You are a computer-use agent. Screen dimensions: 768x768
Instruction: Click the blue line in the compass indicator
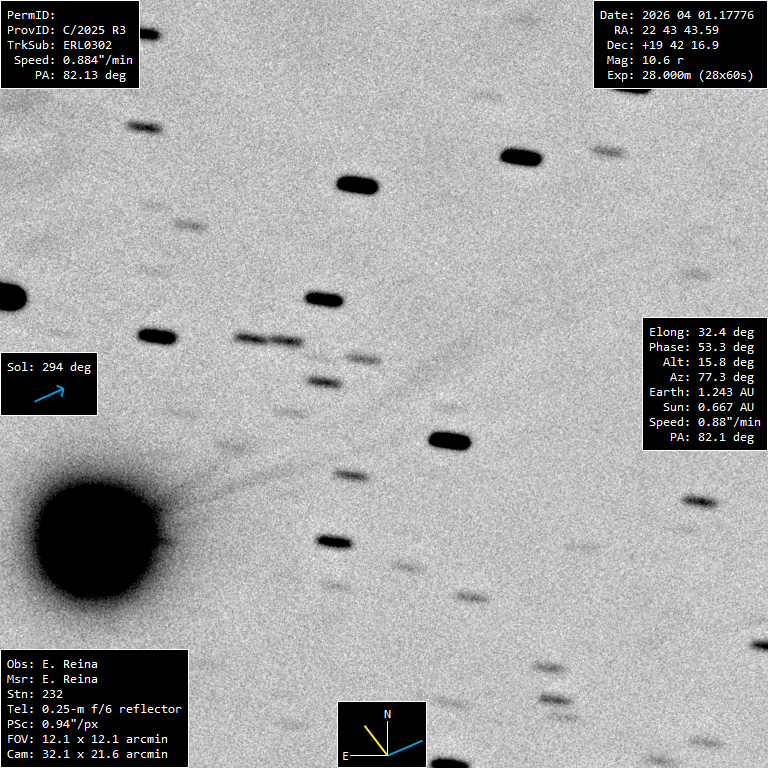(x=407, y=747)
